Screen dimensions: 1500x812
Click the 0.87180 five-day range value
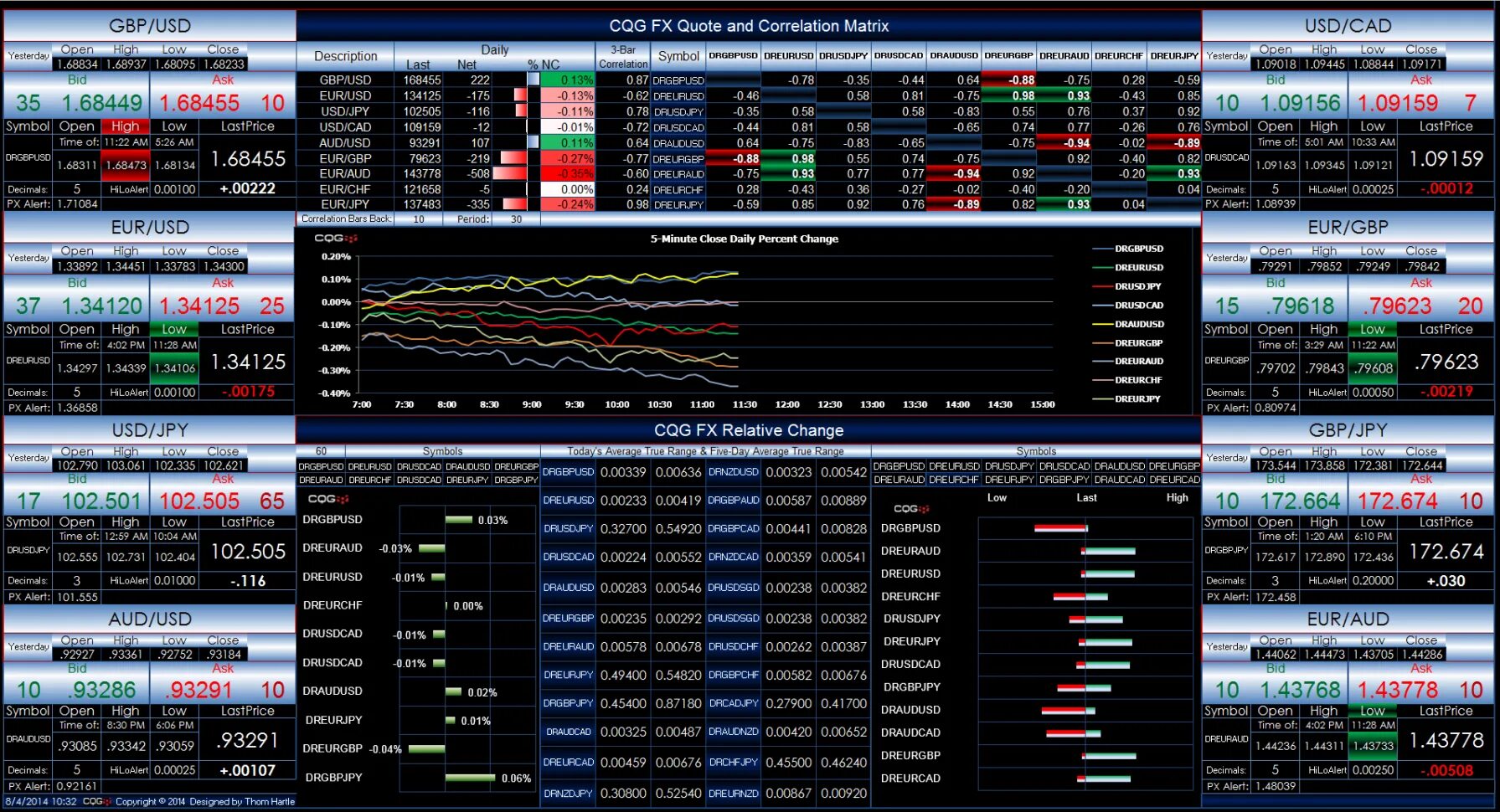click(x=678, y=703)
